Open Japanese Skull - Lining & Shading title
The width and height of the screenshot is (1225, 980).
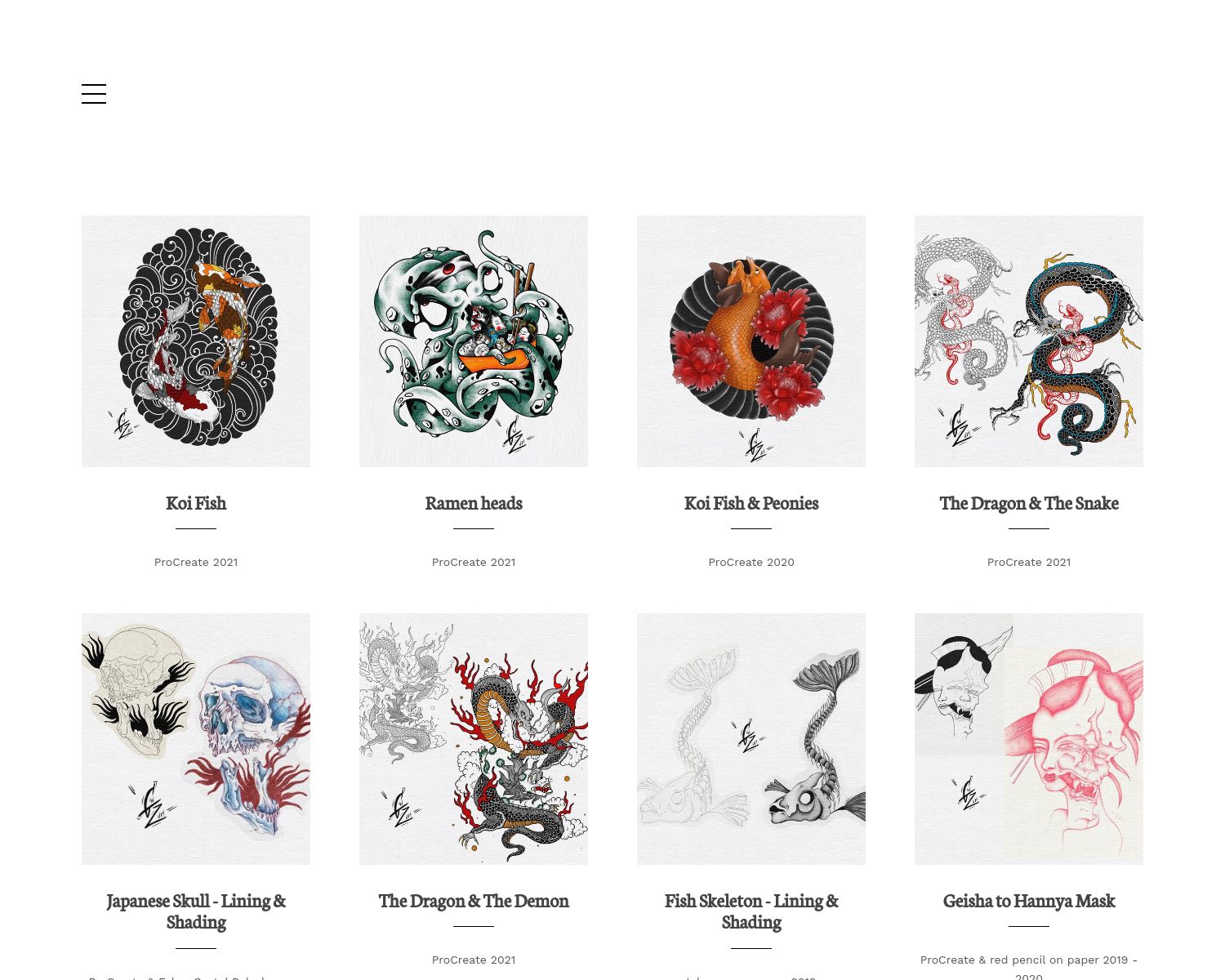click(196, 911)
